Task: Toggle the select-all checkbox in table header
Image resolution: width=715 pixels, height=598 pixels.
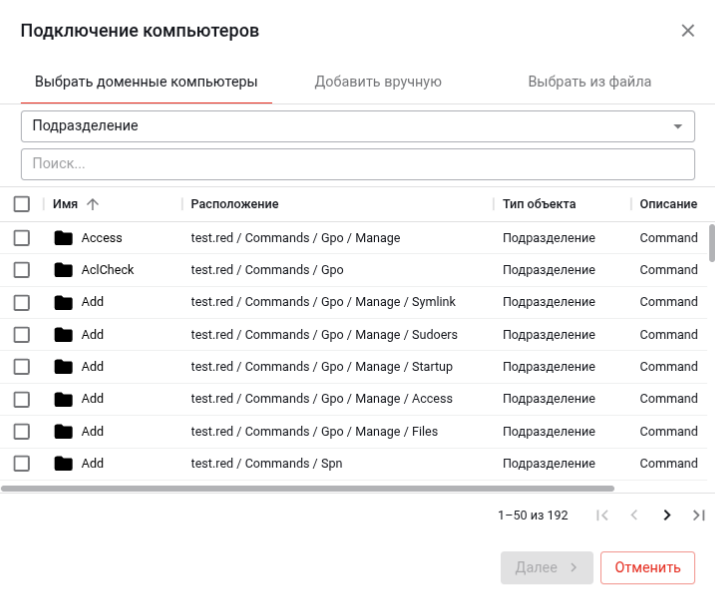Action: coord(22,204)
